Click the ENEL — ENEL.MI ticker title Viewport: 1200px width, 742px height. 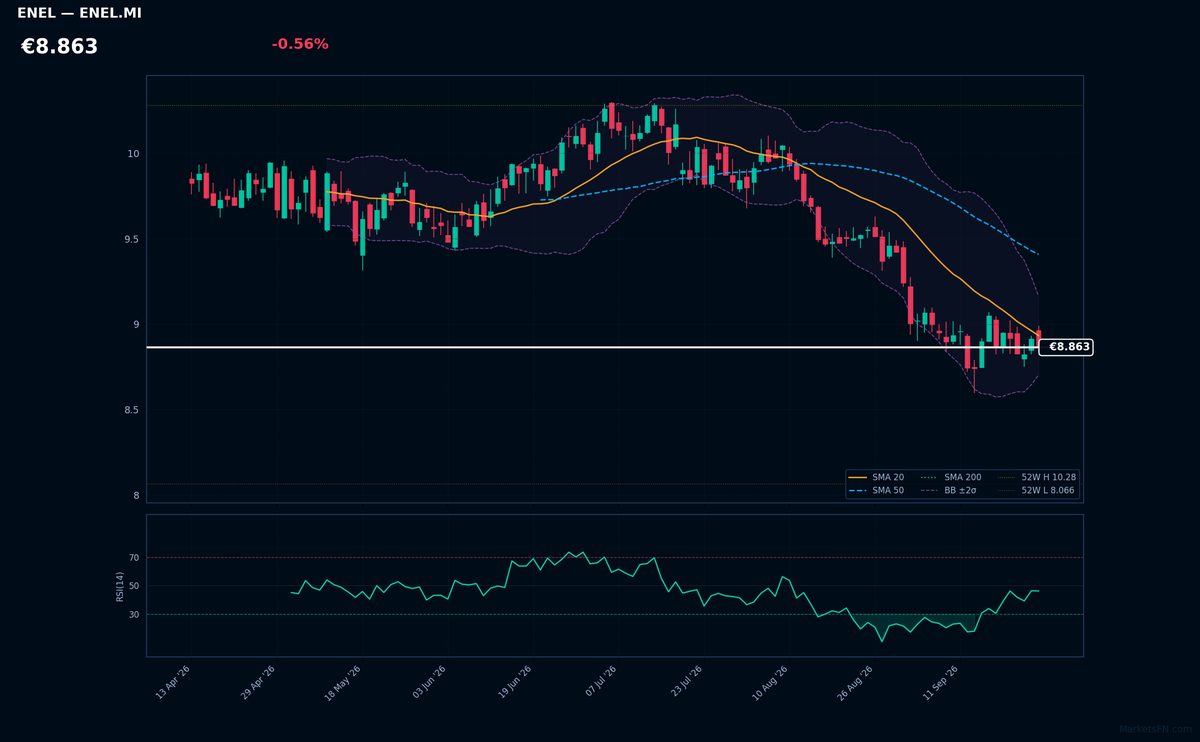tap(79, 13)
